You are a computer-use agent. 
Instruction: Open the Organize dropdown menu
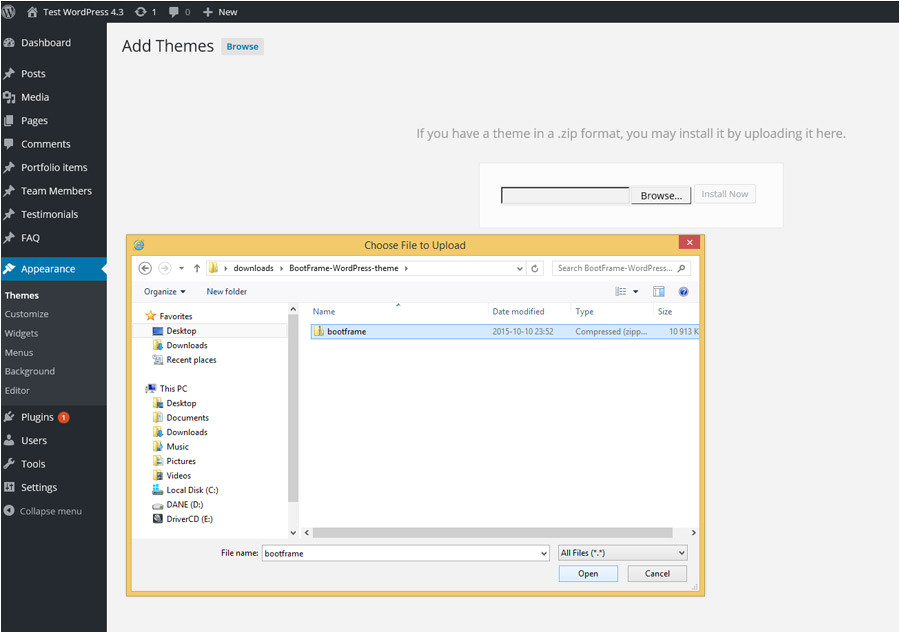pos(165,292)
